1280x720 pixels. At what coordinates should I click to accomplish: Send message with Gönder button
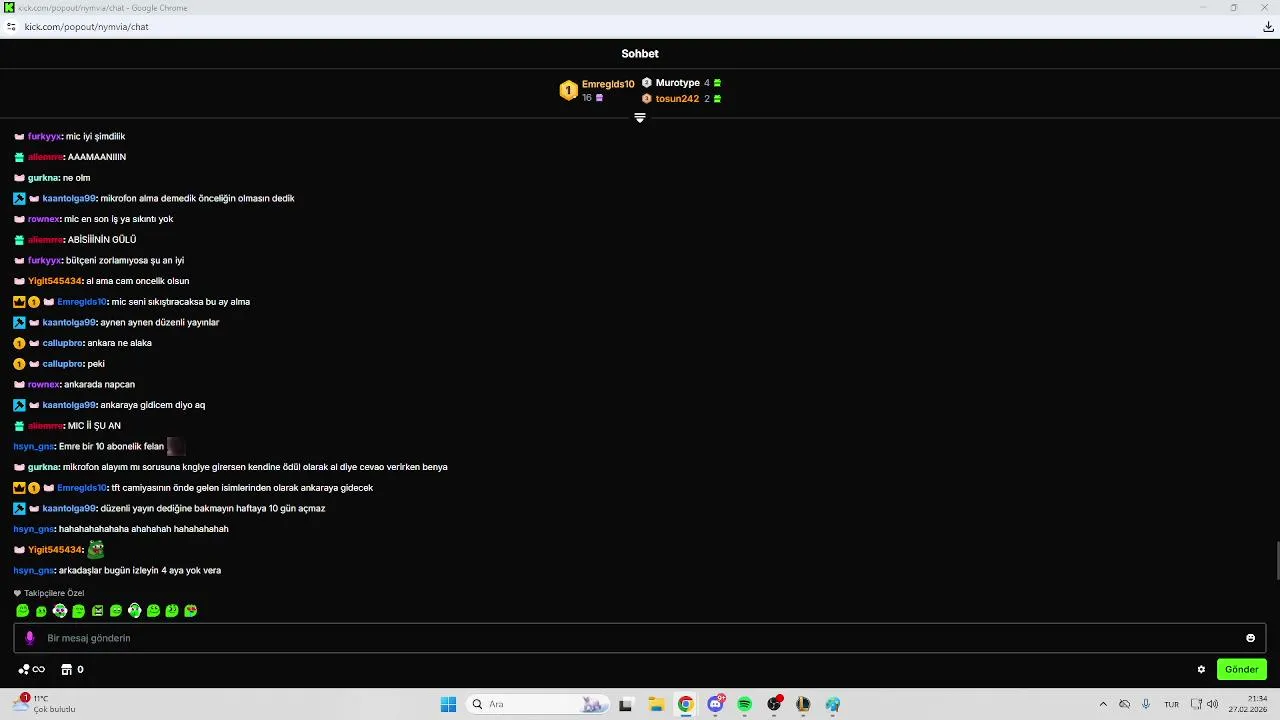click(x=1241, y=669)
